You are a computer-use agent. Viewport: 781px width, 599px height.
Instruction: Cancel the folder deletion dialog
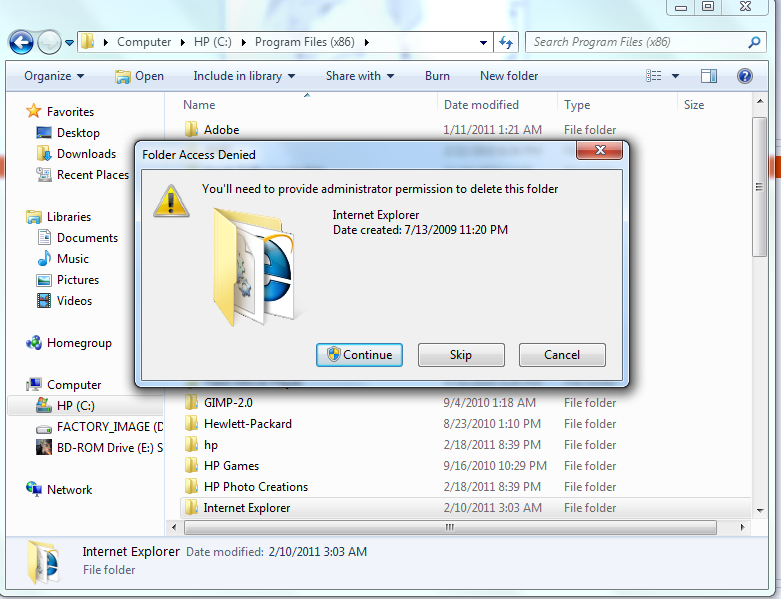pyautogui.click(x=562, y=355)
